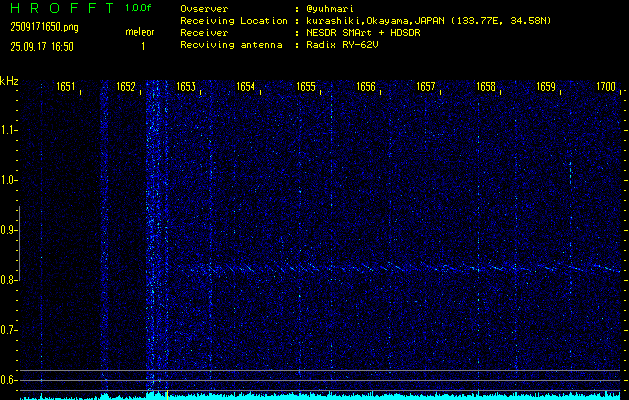
Task: Click the gray vertical range bar near 0.9 kHz
Action: pyautogui.click(x=19, y=243)
